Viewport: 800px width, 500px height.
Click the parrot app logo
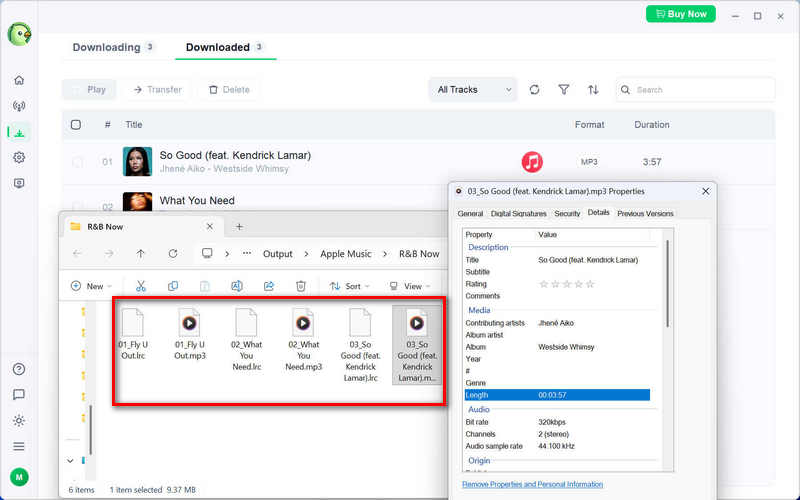19,34
